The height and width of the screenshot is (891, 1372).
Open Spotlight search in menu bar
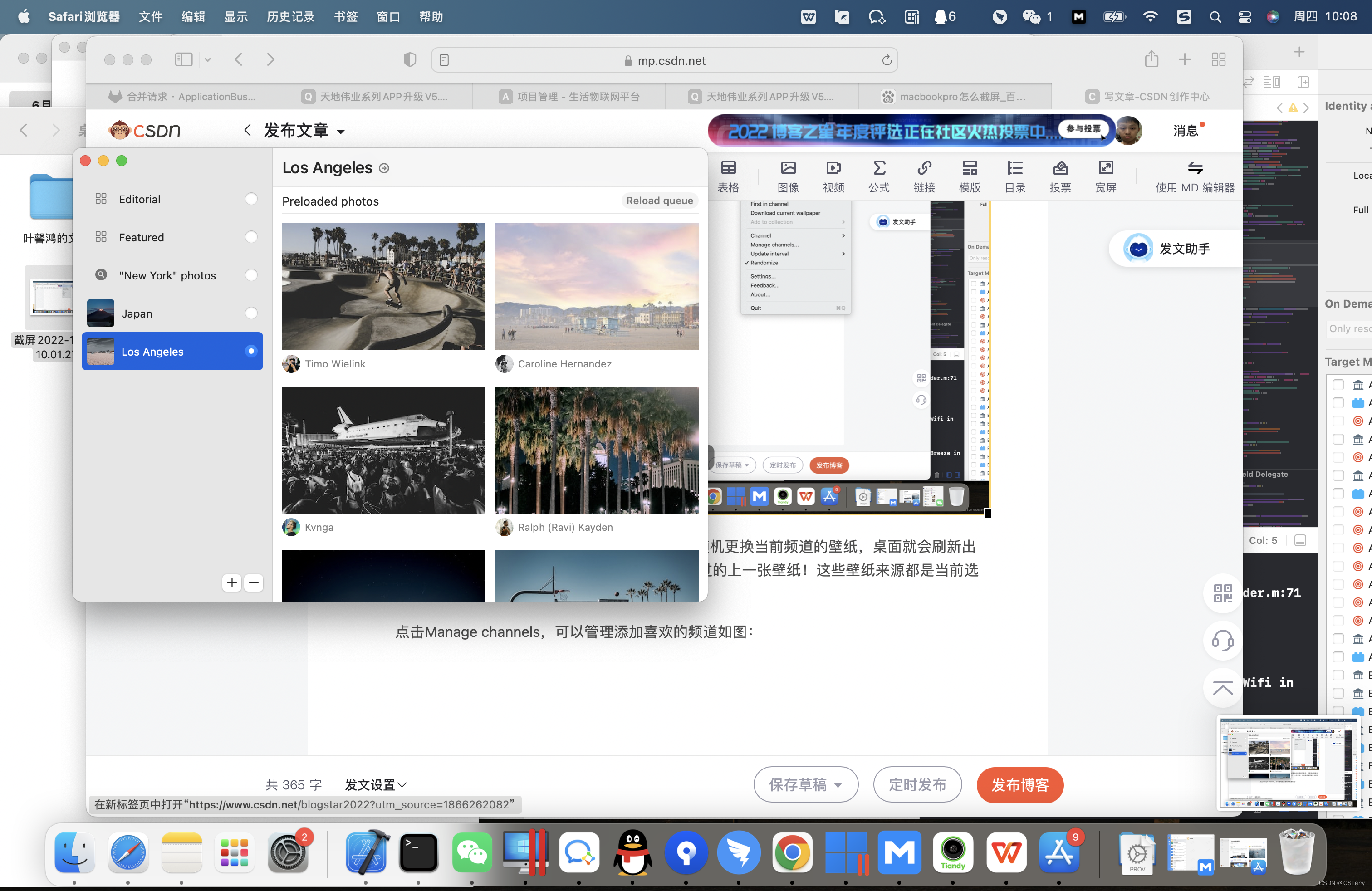coord(1215,17)
